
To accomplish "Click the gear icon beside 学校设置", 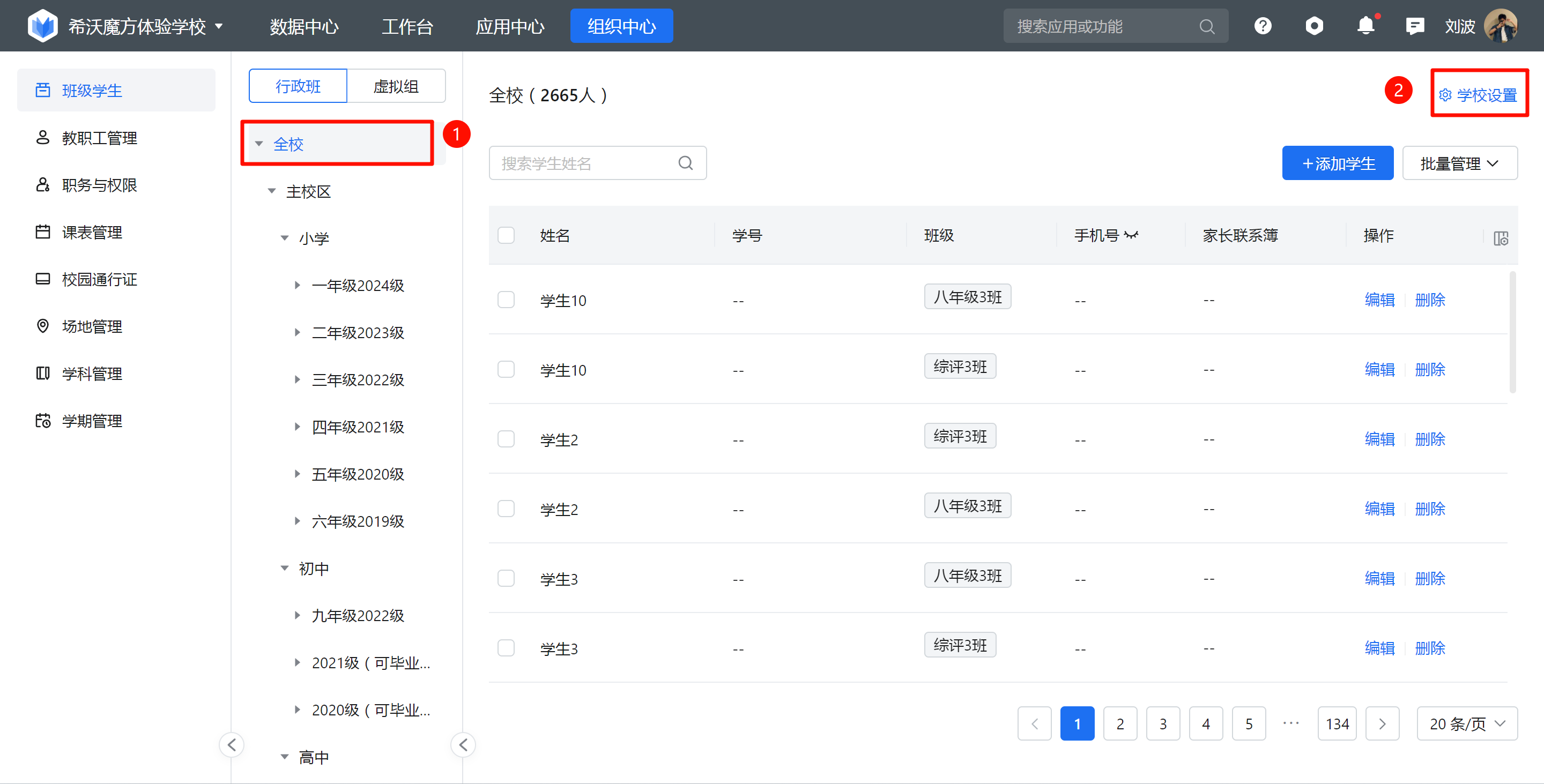I will pos(1445,95).
